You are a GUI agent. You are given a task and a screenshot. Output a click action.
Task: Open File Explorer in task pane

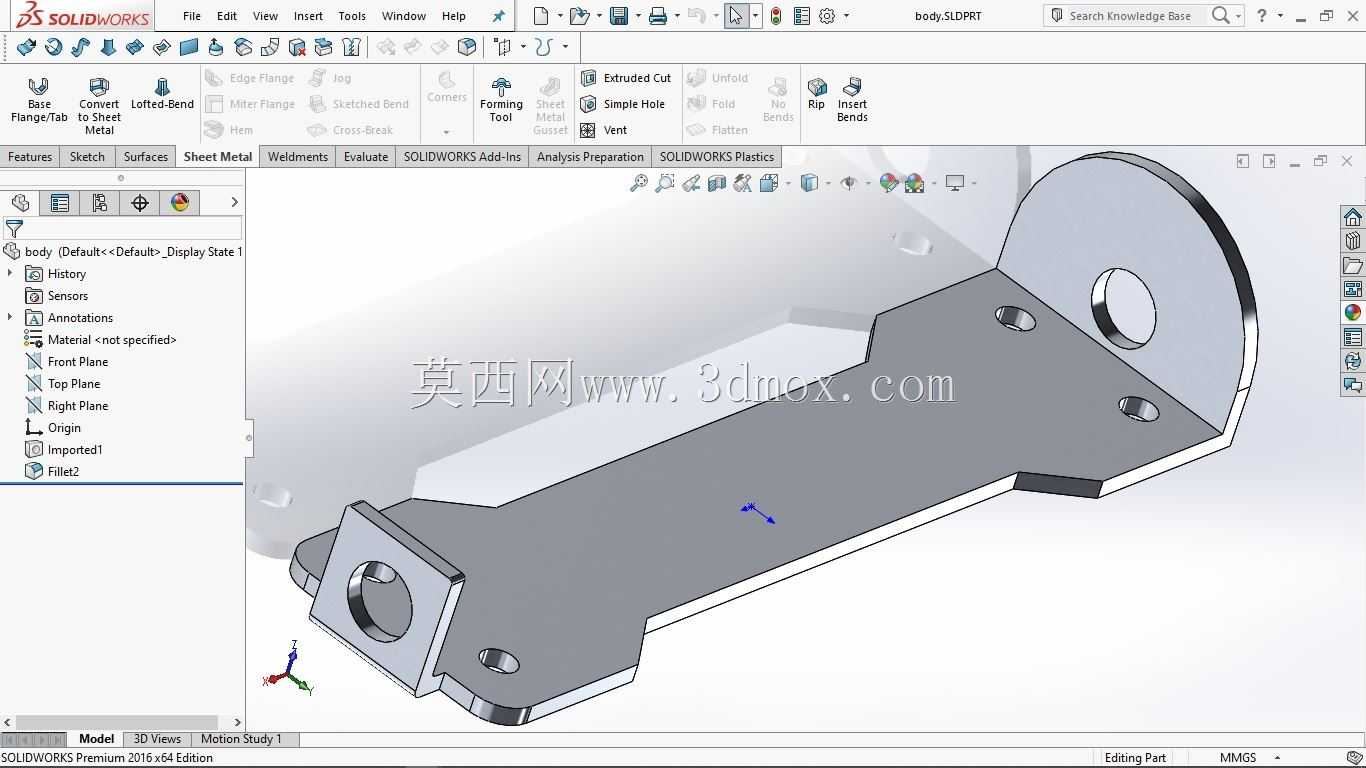coord(1353,266)
